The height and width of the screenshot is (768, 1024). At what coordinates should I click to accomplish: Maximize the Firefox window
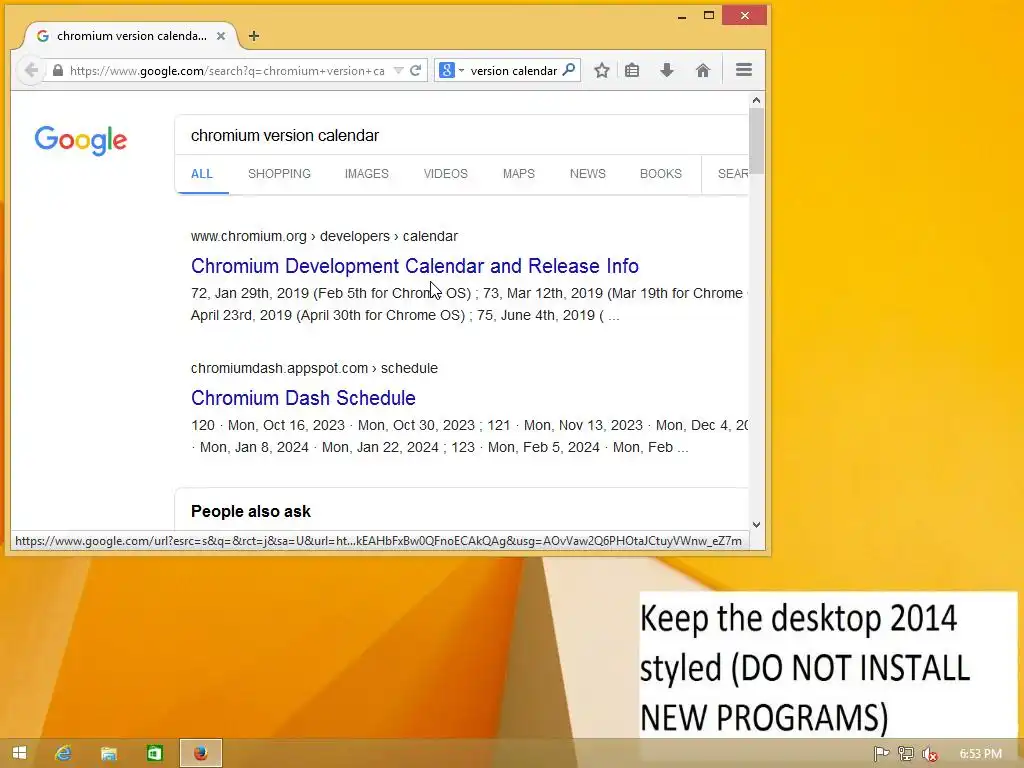coord(709,15)
